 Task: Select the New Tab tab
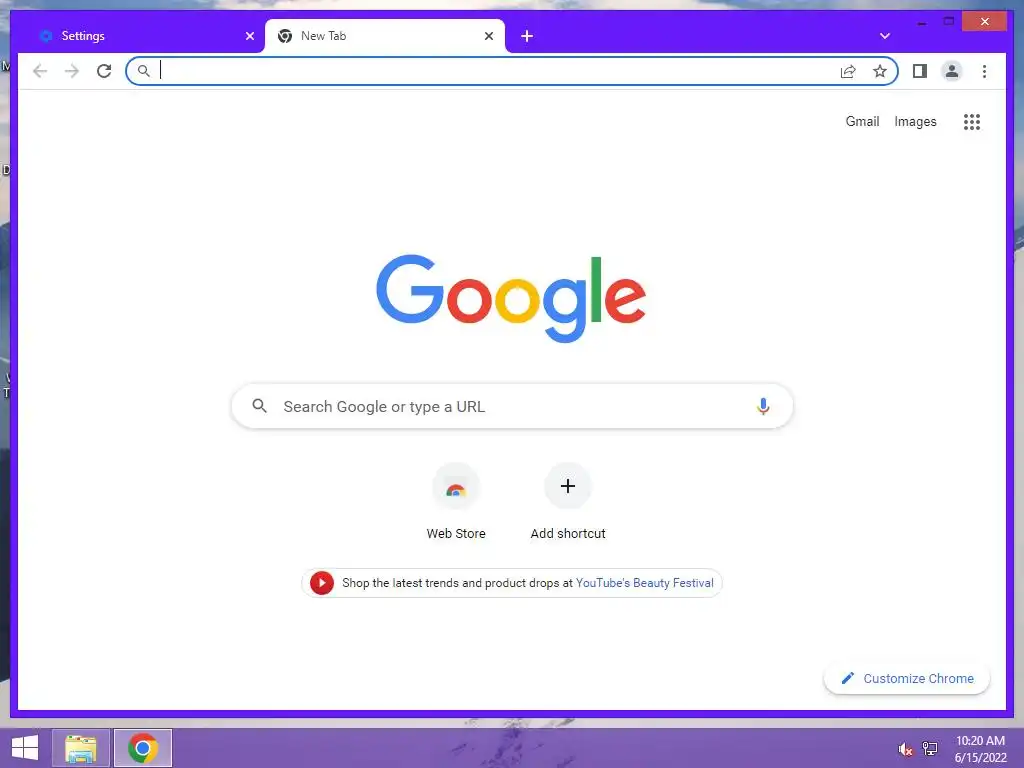385,36
